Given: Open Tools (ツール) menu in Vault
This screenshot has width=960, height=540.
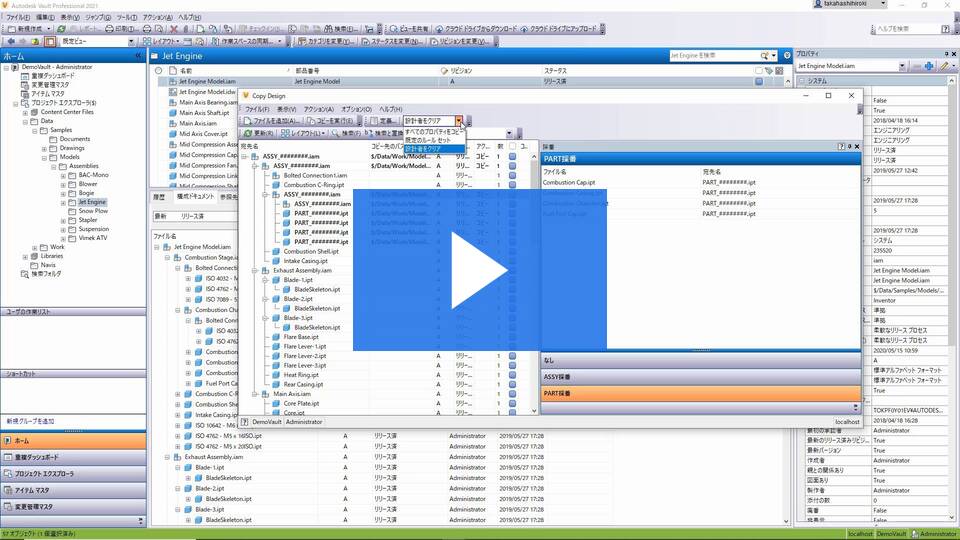Looking at the screenshot, I should (127, 17).
